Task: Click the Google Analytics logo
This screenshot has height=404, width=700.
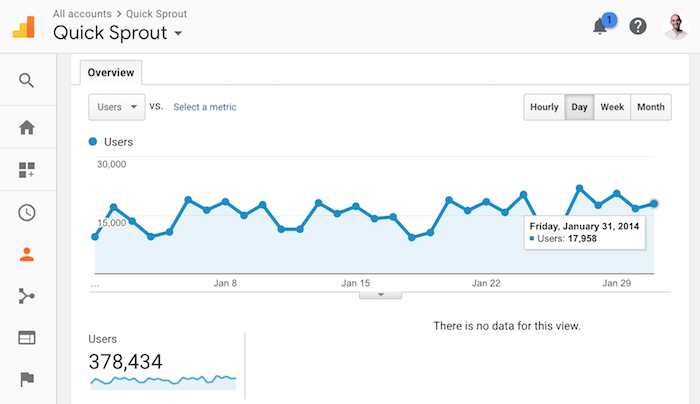Action: tap(24, 27)
